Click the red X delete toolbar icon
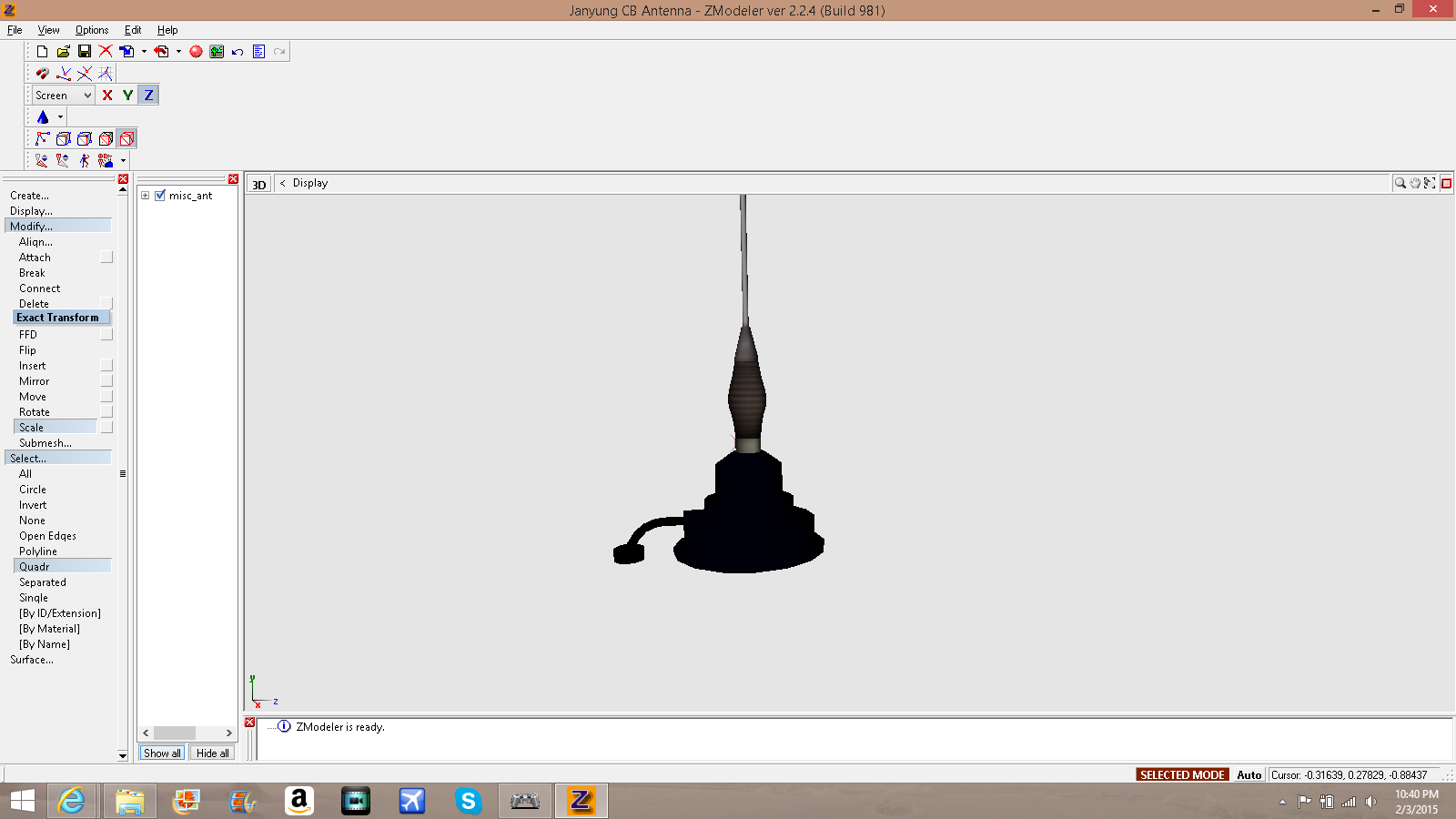The width and height of the screenshot is (1456, 819). [x=106, y=52]
